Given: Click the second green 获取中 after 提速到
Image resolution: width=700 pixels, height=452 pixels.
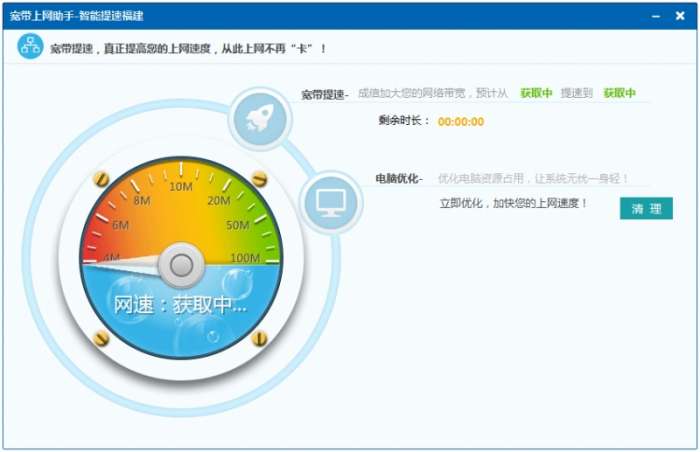Looking at the screenshot, I should [619, 93].
